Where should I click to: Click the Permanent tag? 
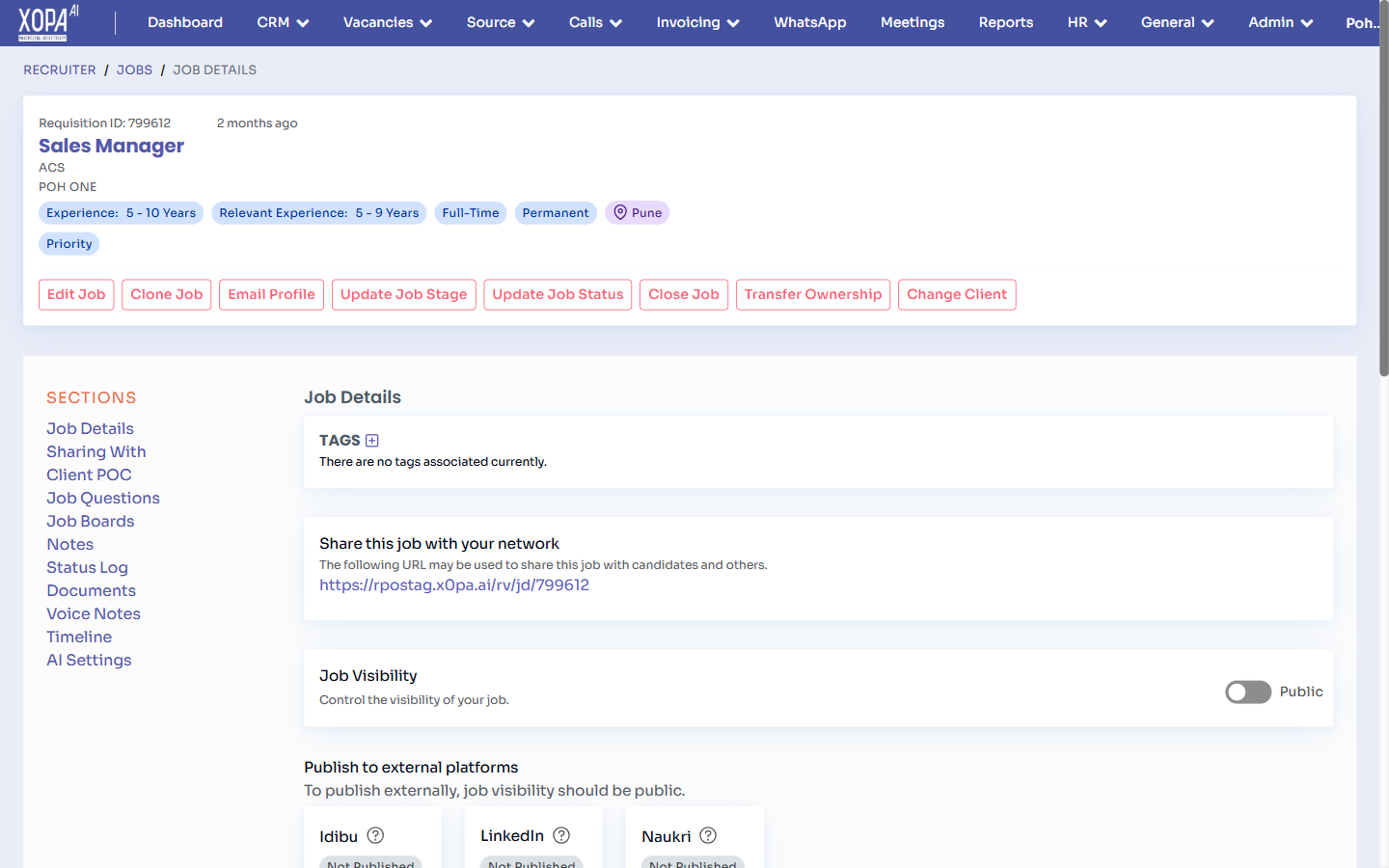[x=556, y=213]
